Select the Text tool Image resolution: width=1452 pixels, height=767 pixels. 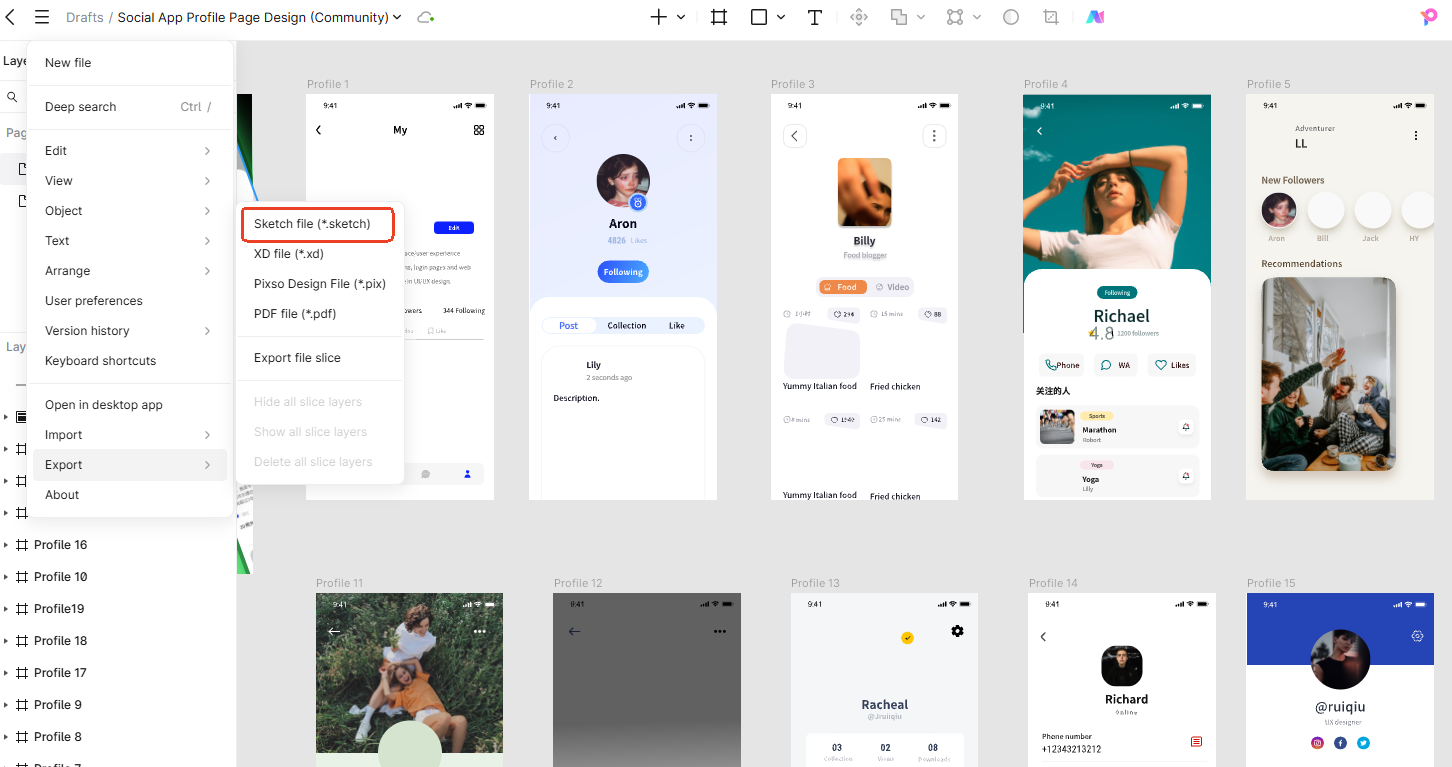coord(815,17)
